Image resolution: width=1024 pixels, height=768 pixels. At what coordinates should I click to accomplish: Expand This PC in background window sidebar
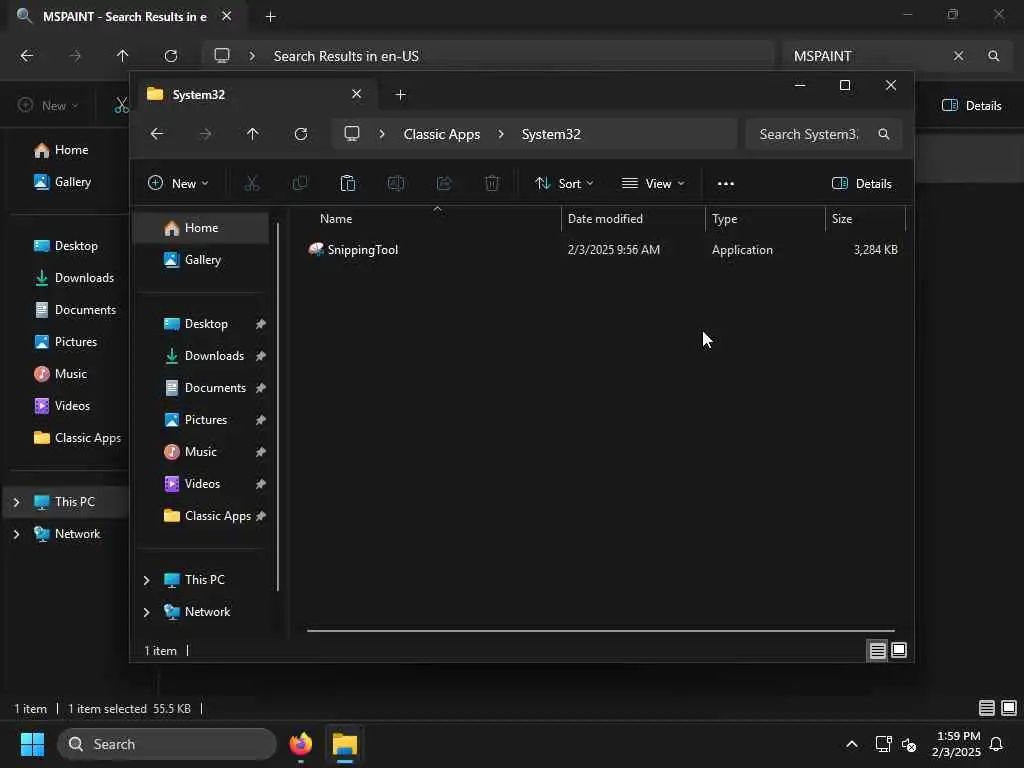[16, 502]
